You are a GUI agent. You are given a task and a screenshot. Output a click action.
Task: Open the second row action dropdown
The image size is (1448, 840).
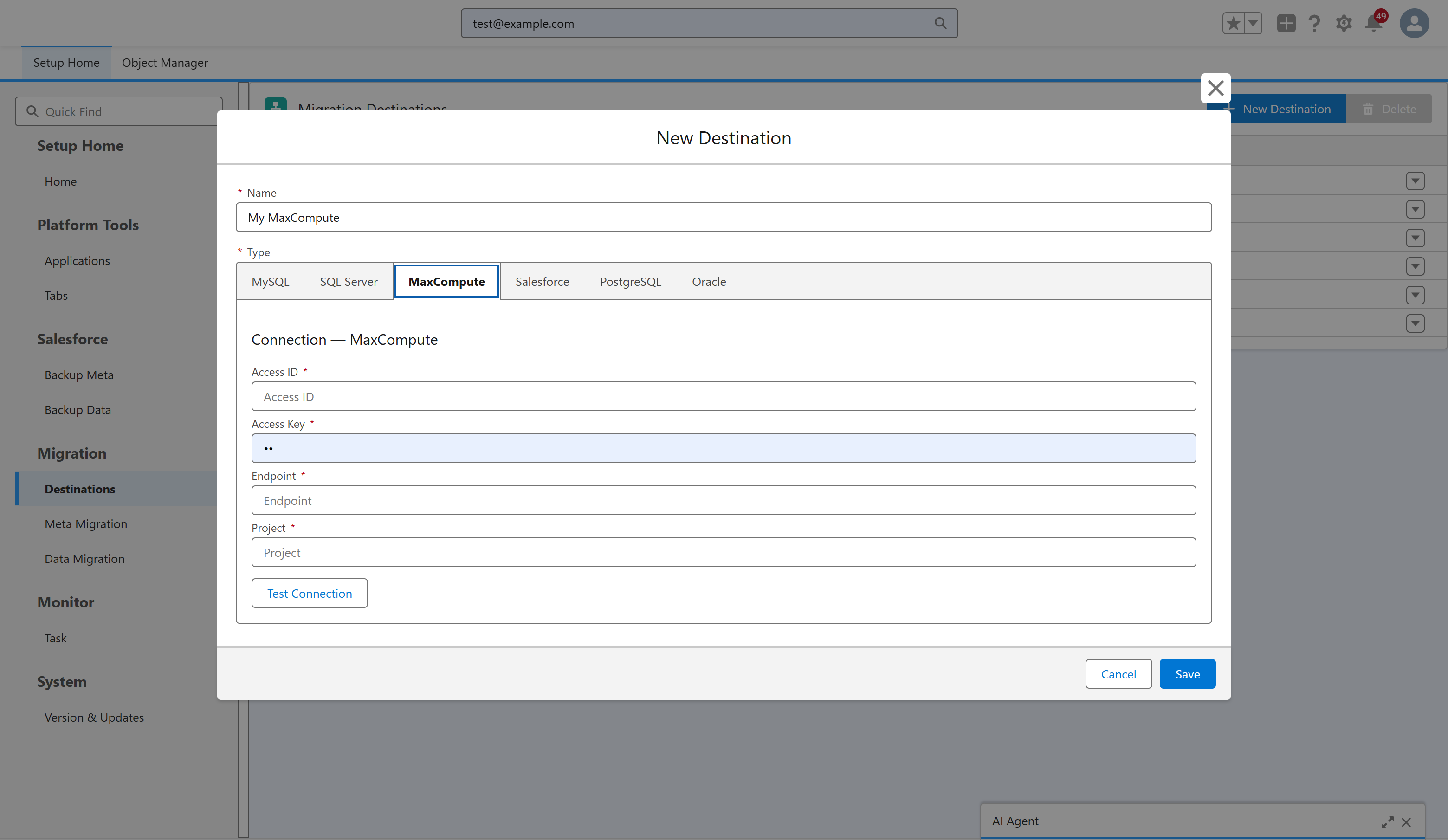1415,209
